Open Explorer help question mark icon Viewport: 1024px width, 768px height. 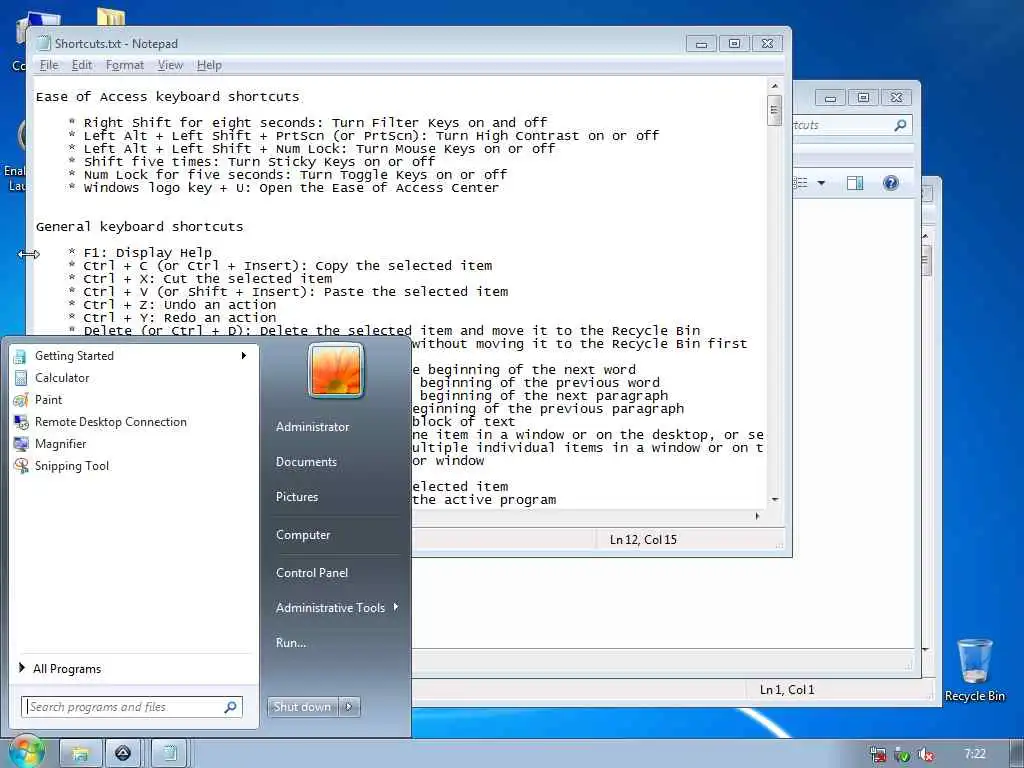pos(891,183)
